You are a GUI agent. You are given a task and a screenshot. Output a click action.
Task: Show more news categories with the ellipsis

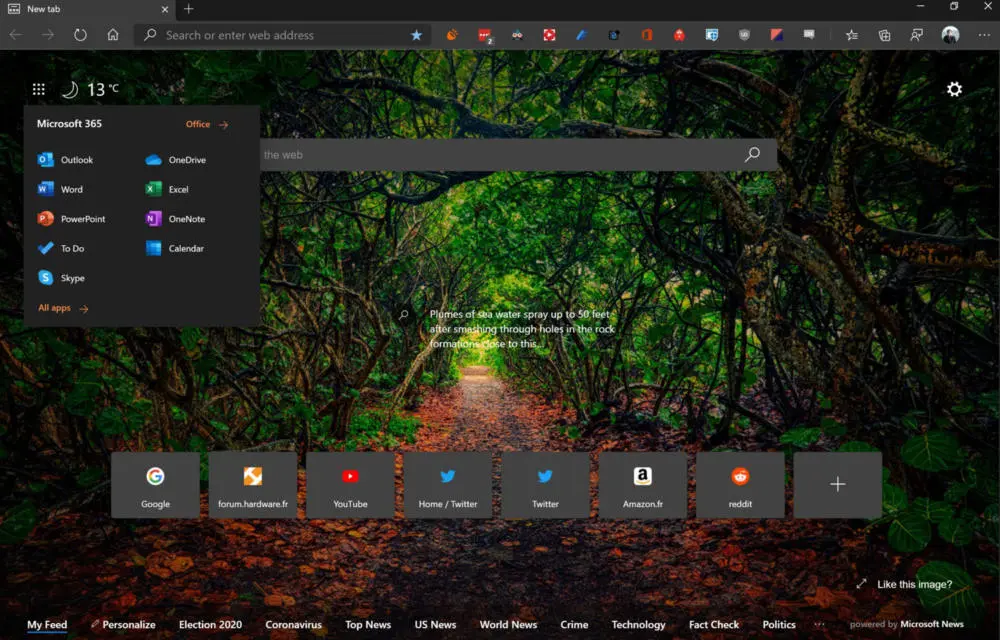coord(819,624)
